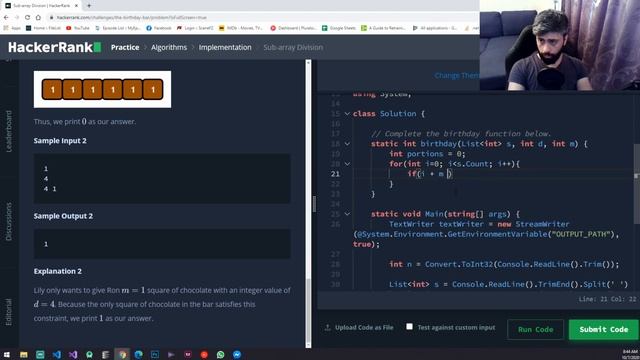Open Visual Studio from taskbar
This screenshot has height=360, width=640.
tap(73, 354)
